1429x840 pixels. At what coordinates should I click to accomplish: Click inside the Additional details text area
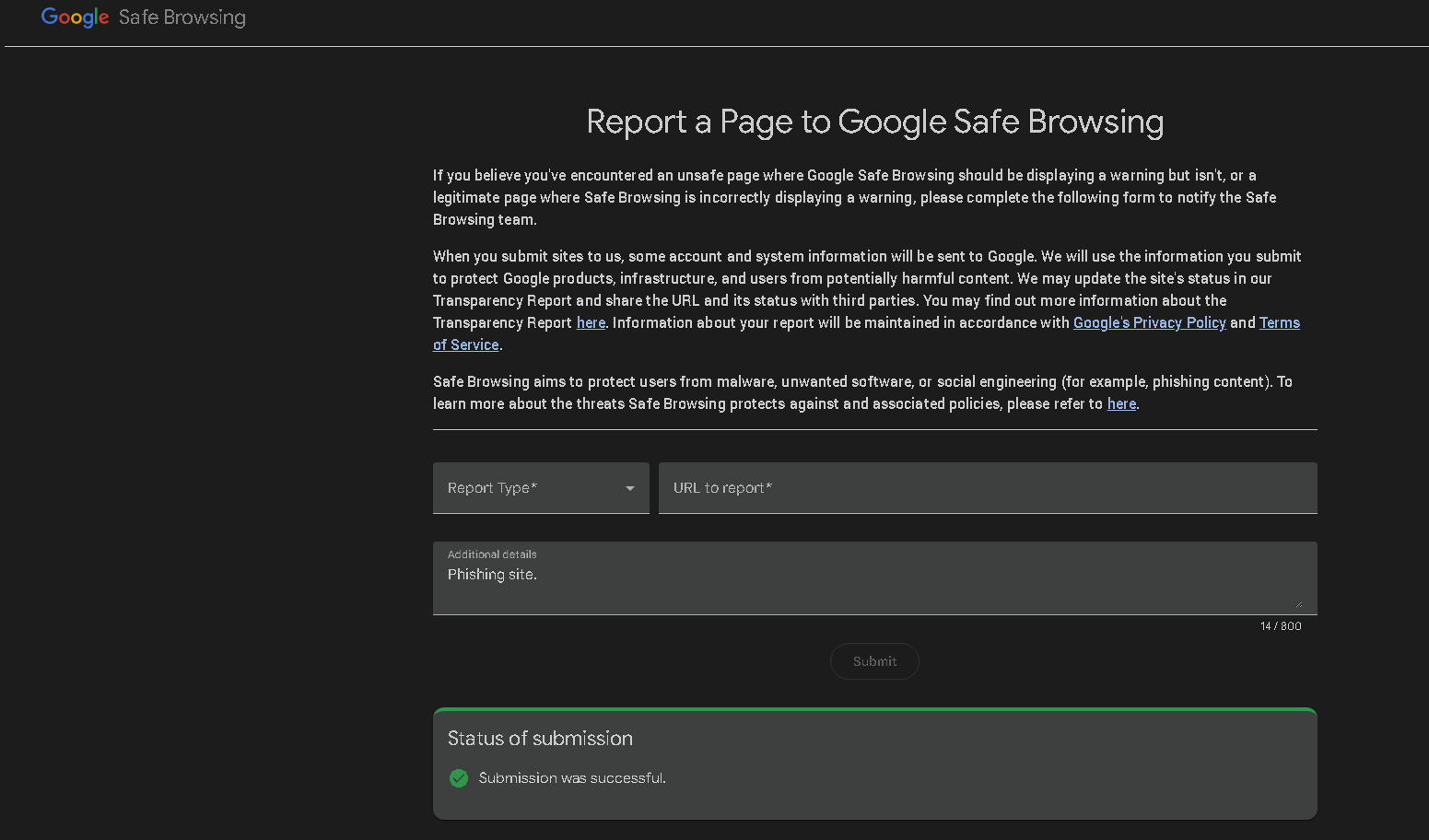coord(874,578)
